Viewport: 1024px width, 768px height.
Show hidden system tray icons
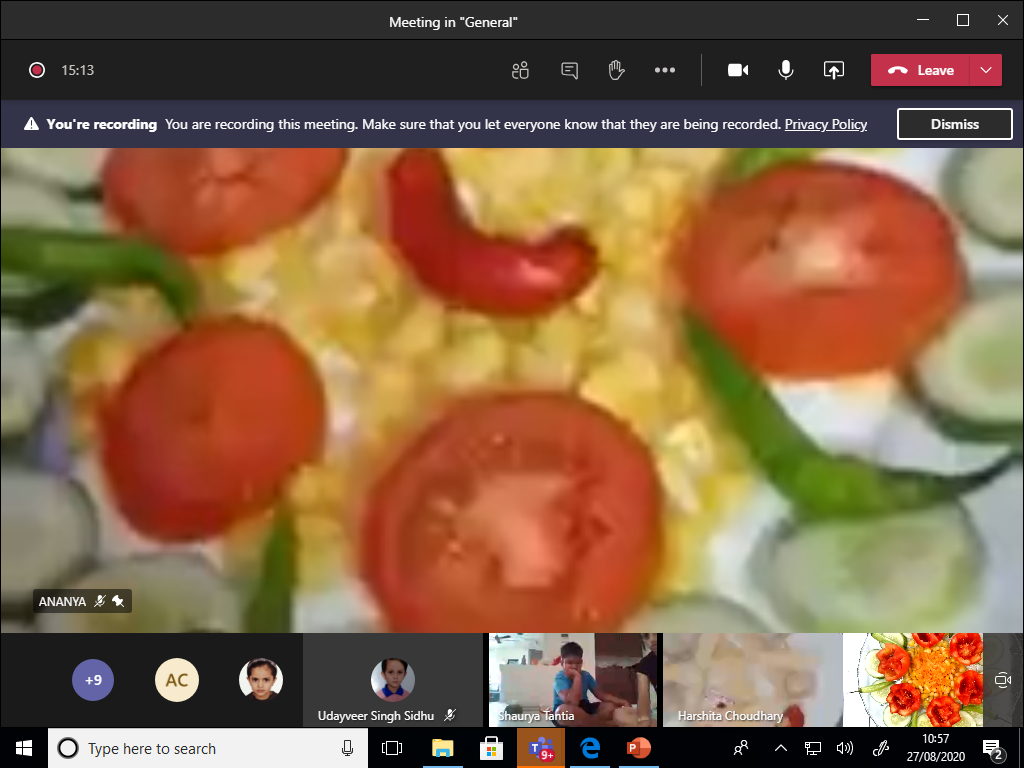coord(780,748)
